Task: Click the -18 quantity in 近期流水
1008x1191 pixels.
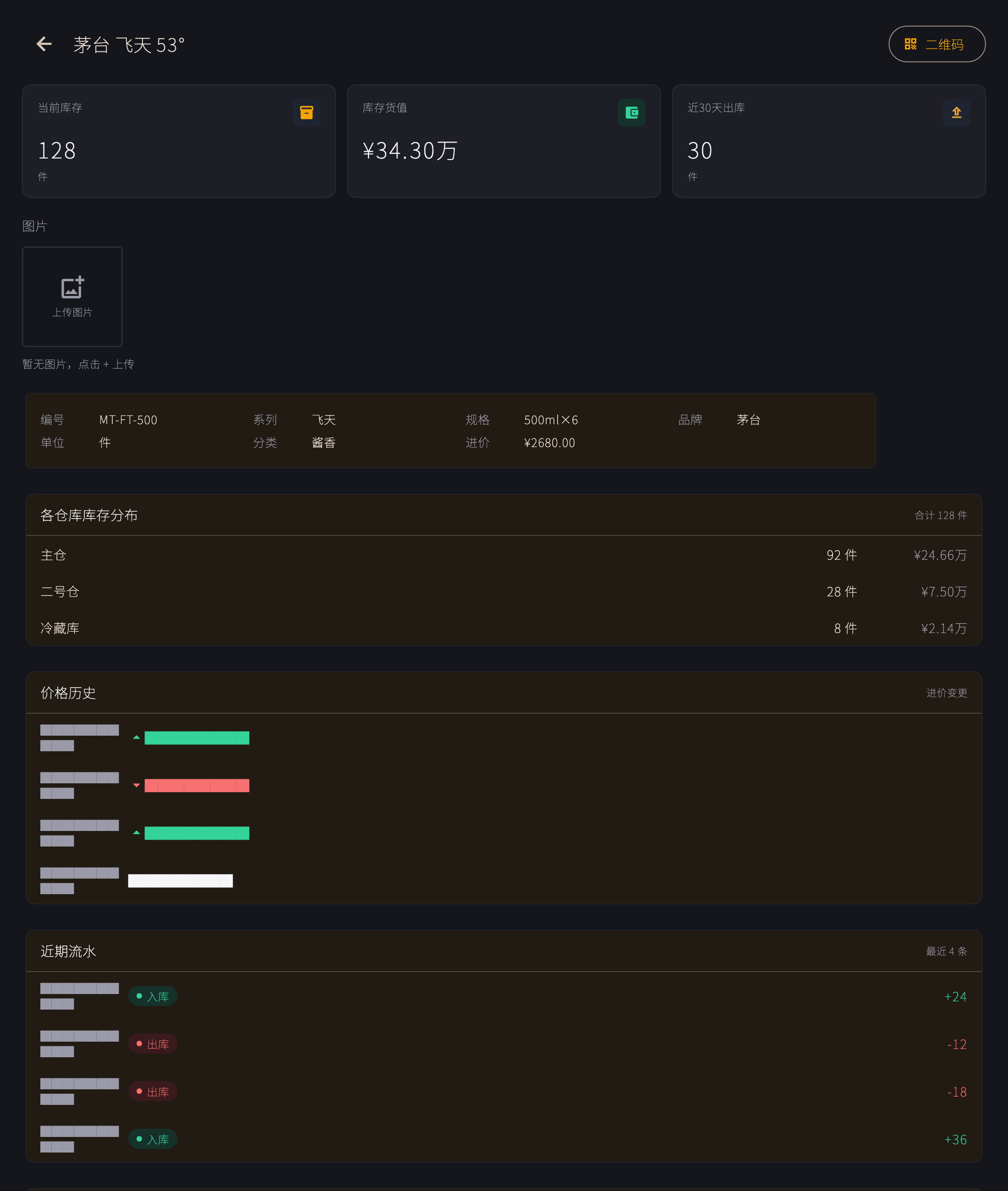Action: pos(957,1092)
